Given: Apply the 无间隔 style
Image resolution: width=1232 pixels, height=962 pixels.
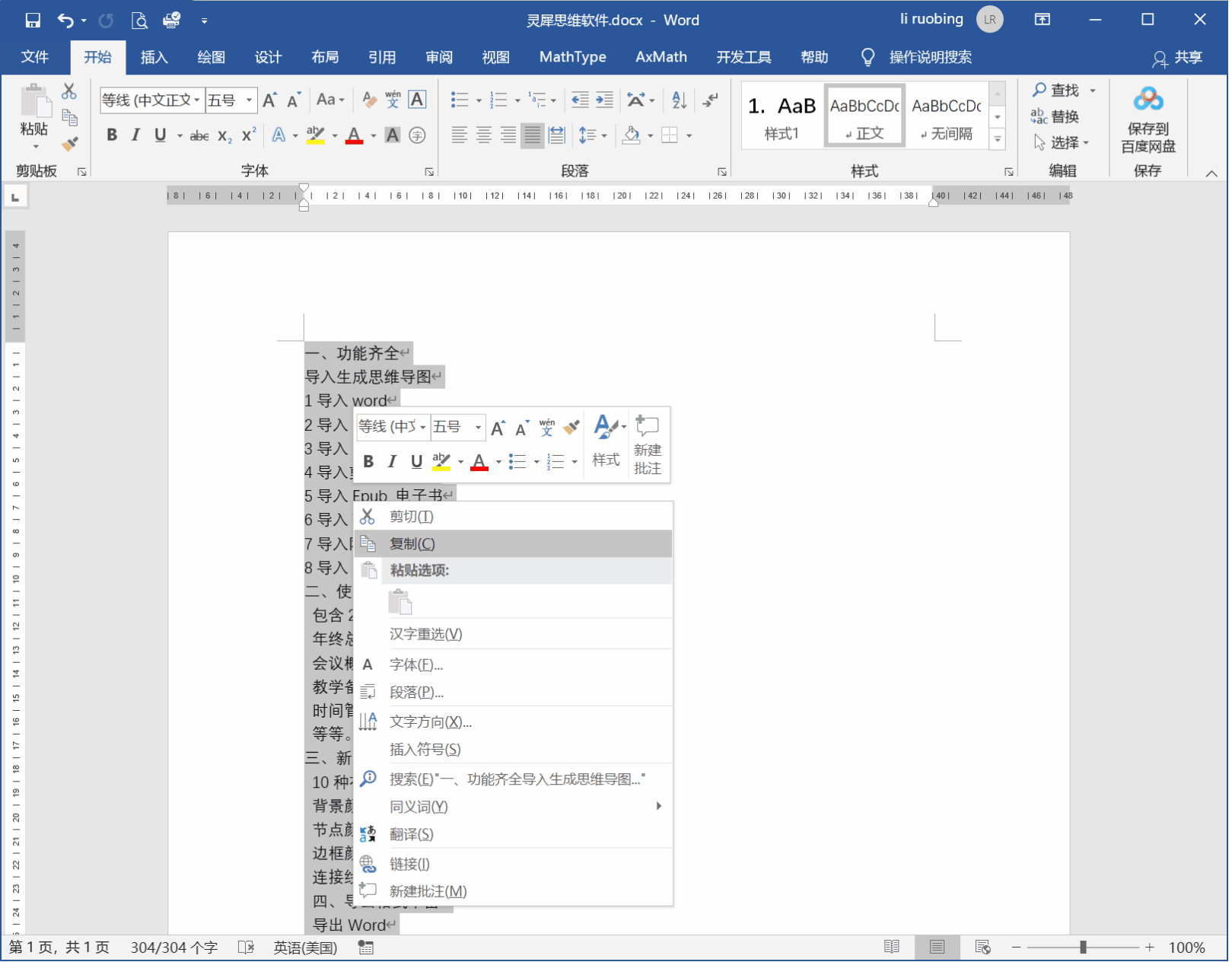Looking at the screenshot, I should click(x=947, y=116).
